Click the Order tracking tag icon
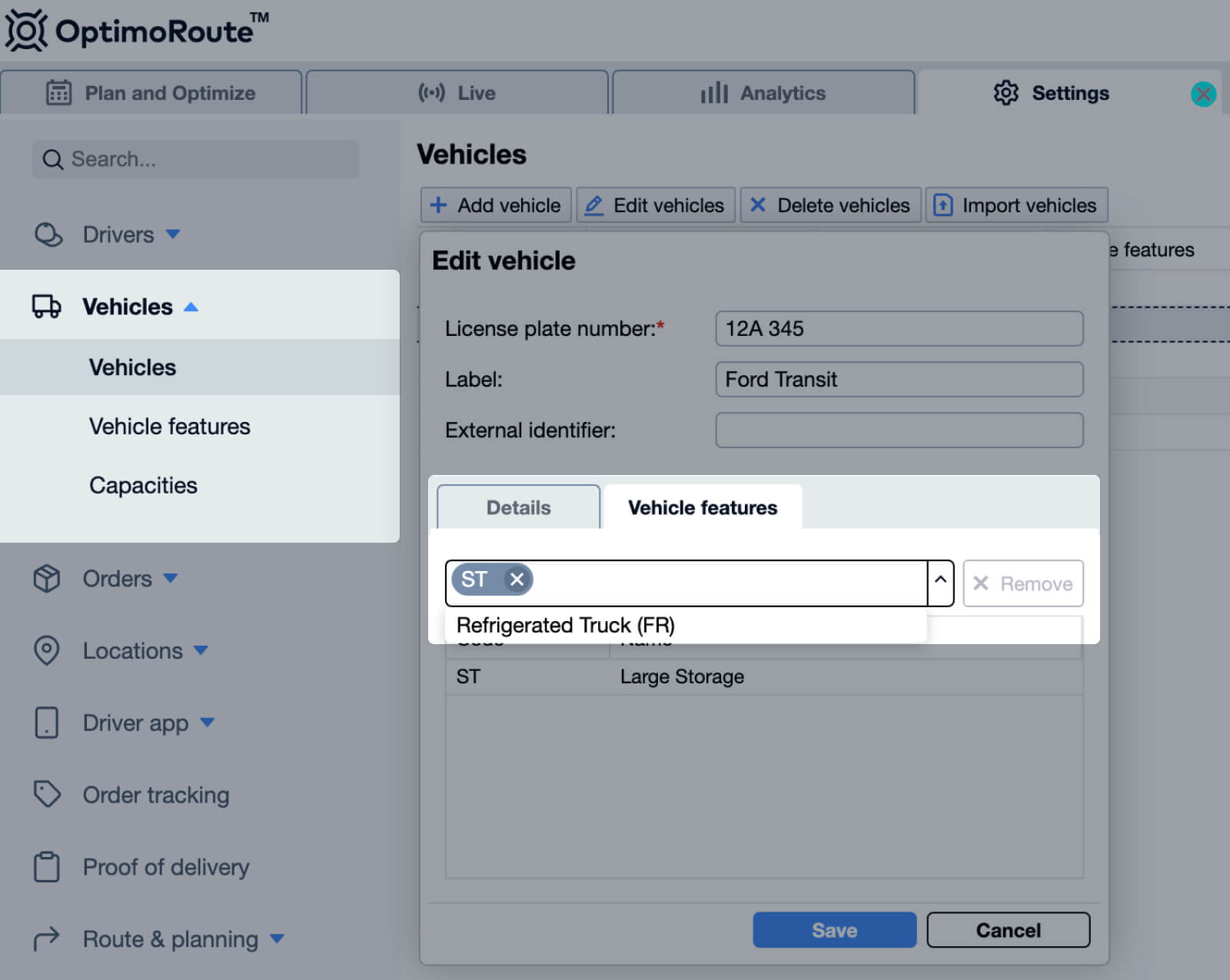The height and width of the screenshot is (980, 1230). pos(47,794)
